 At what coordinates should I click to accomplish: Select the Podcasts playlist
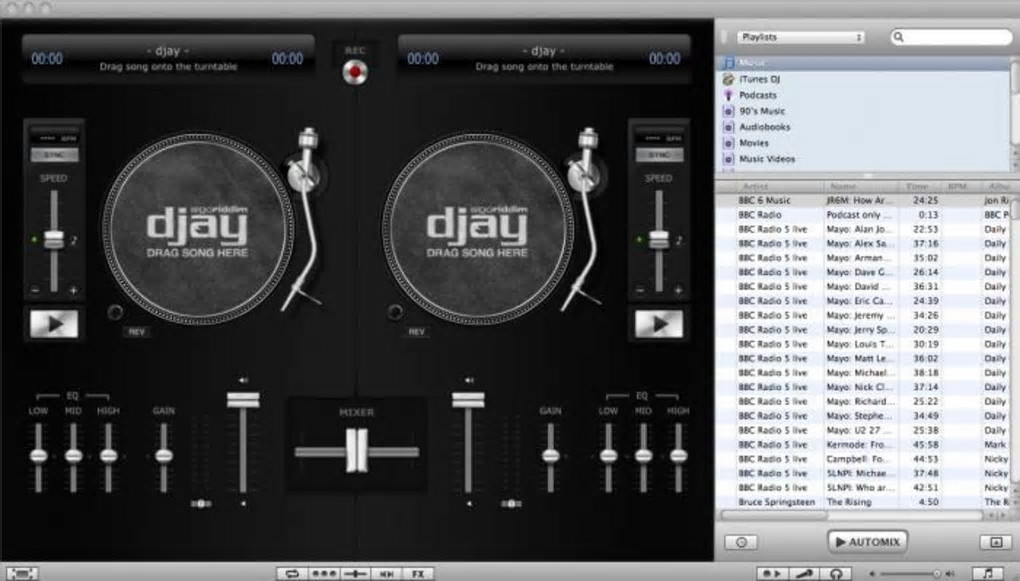(x=758, y=95)
